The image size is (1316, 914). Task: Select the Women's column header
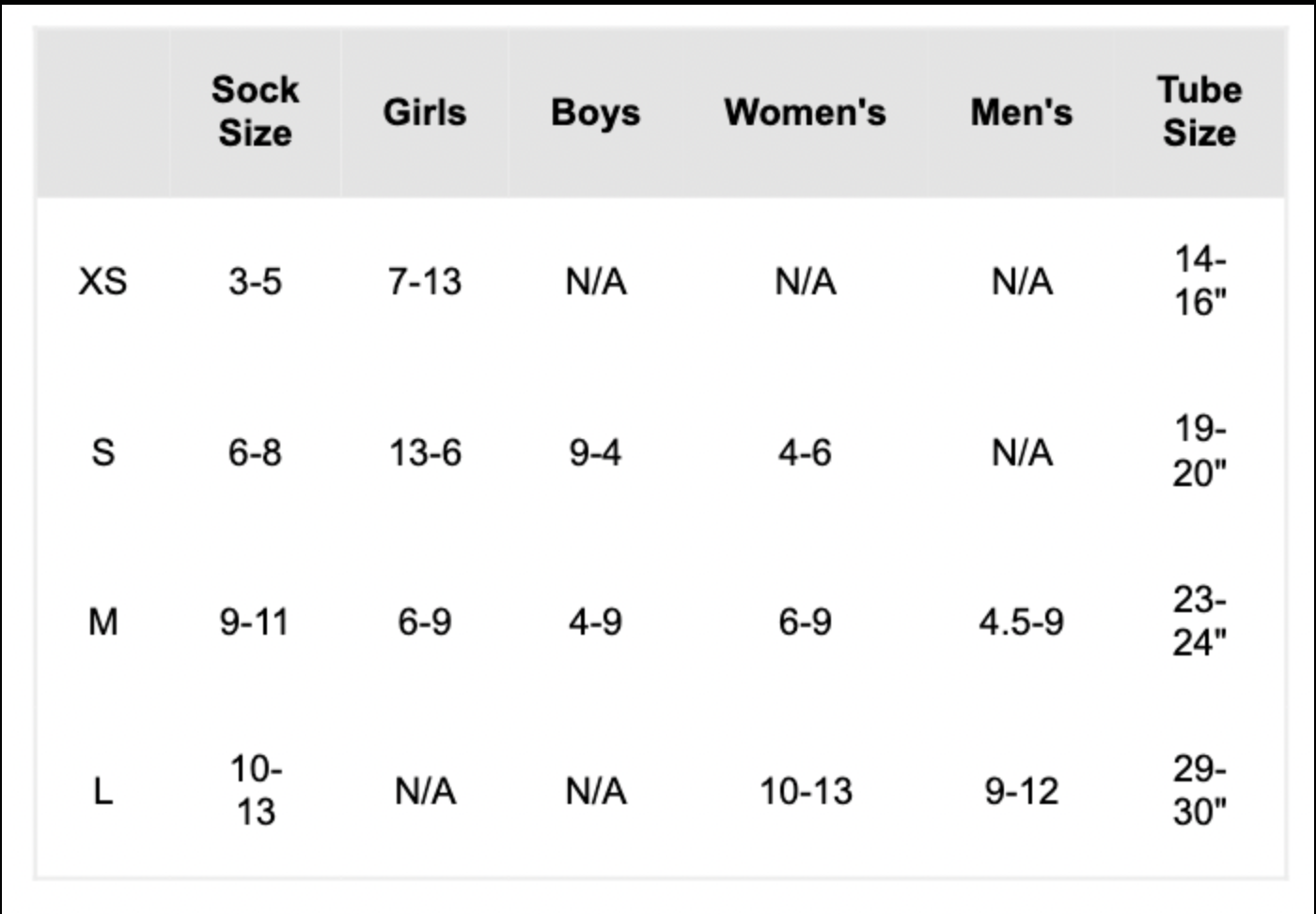pos(805,112)
